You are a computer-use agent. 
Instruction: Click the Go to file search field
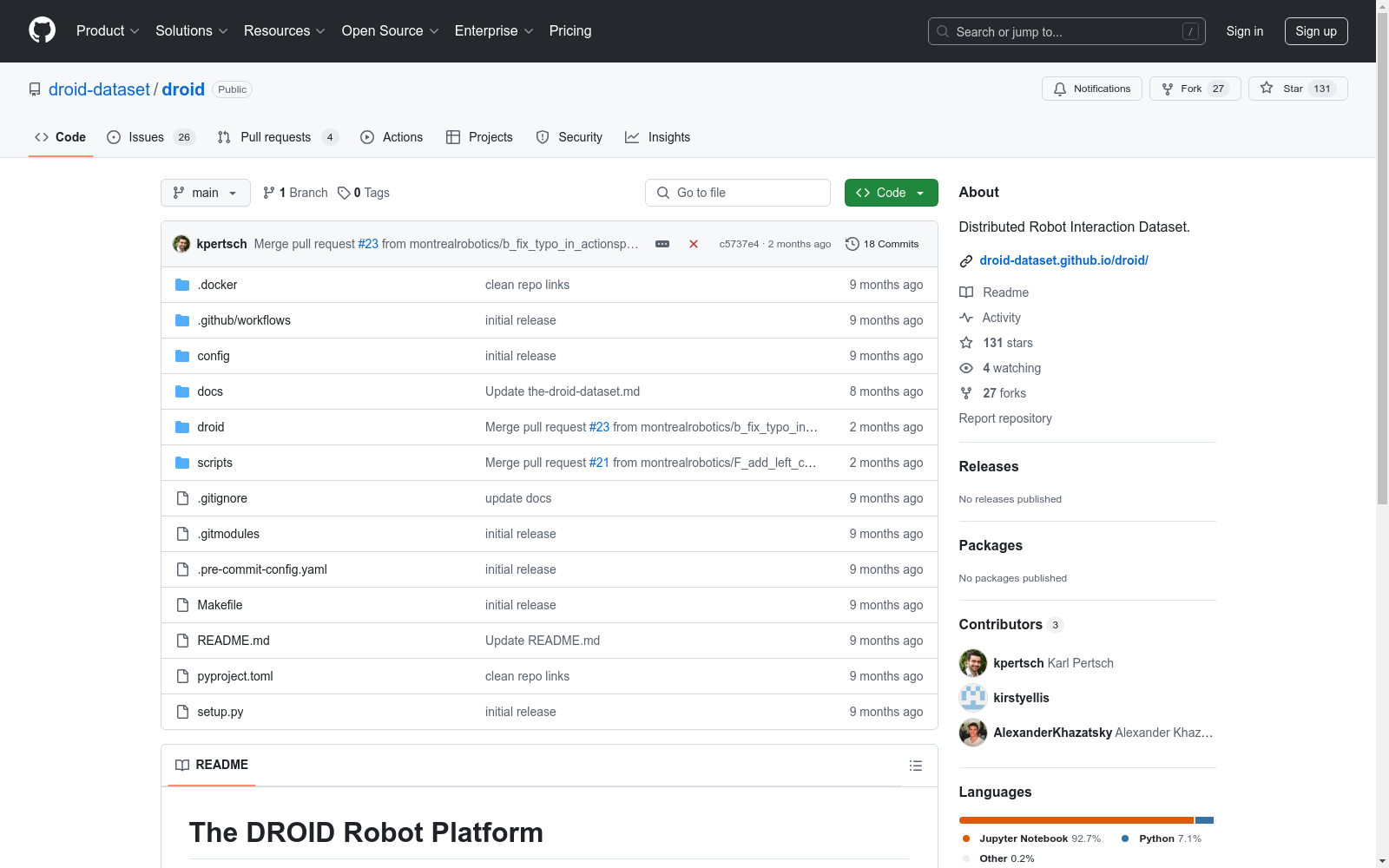tap(738, 193)
